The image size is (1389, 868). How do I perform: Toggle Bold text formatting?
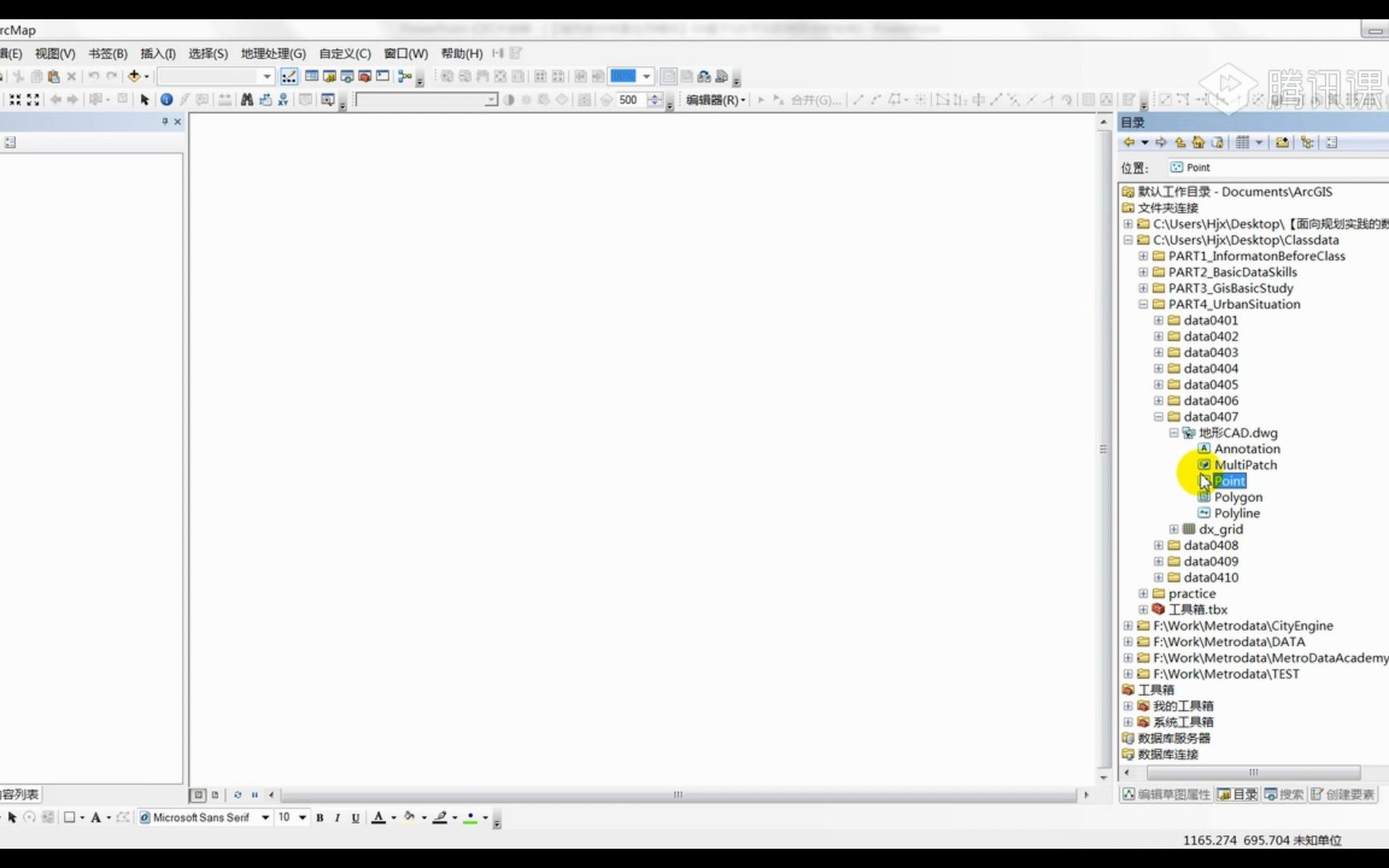(x=320, y=817)
